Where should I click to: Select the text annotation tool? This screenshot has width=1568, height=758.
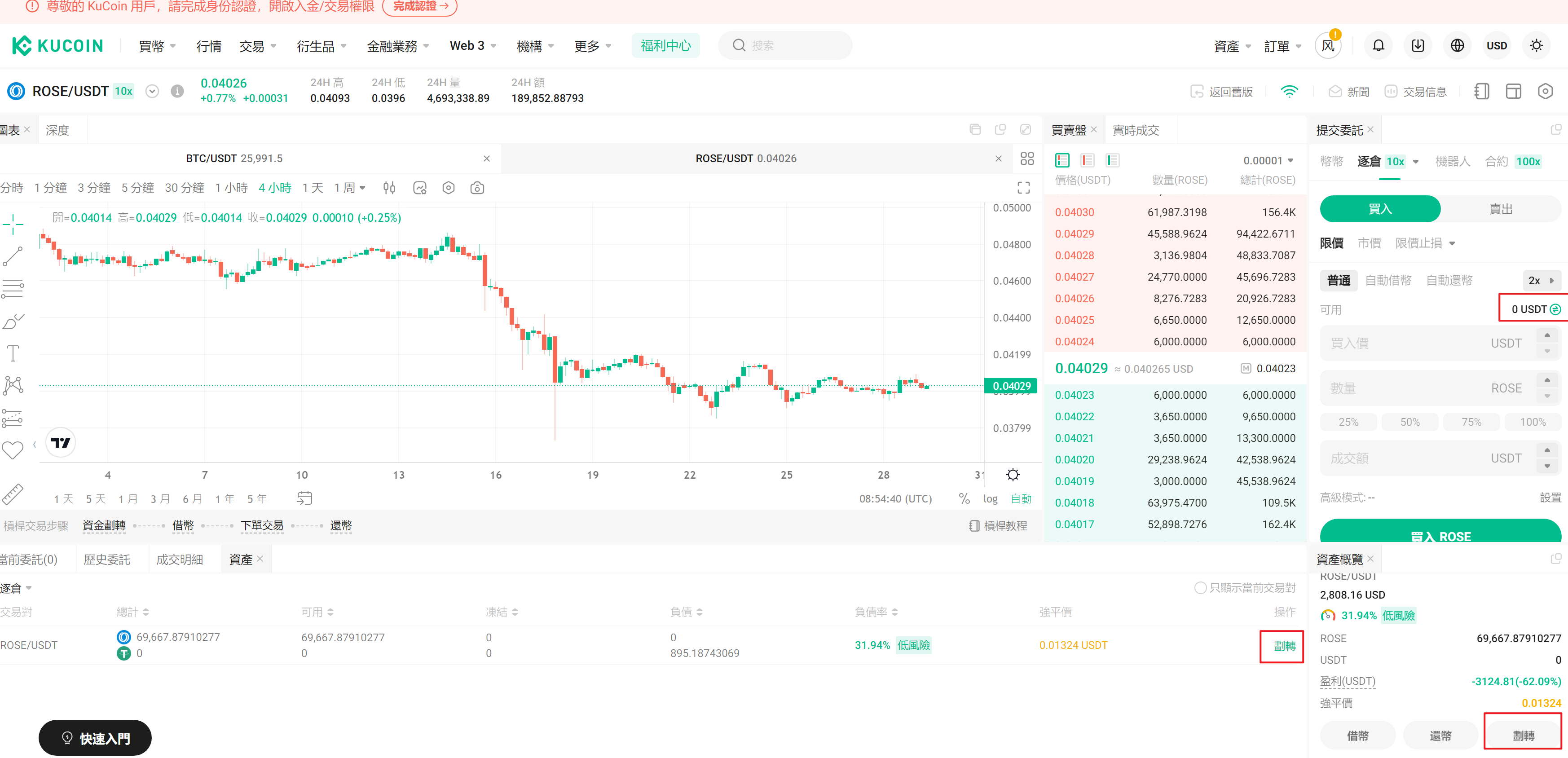(13, 353)
